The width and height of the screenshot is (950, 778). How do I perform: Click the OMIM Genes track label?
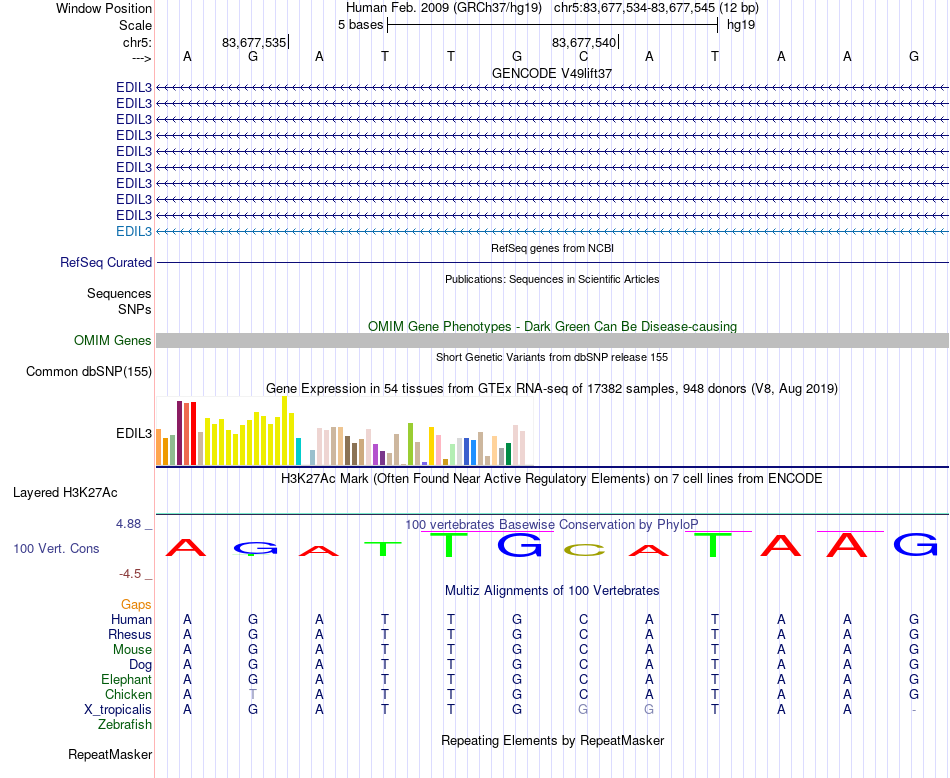[113, 341]
